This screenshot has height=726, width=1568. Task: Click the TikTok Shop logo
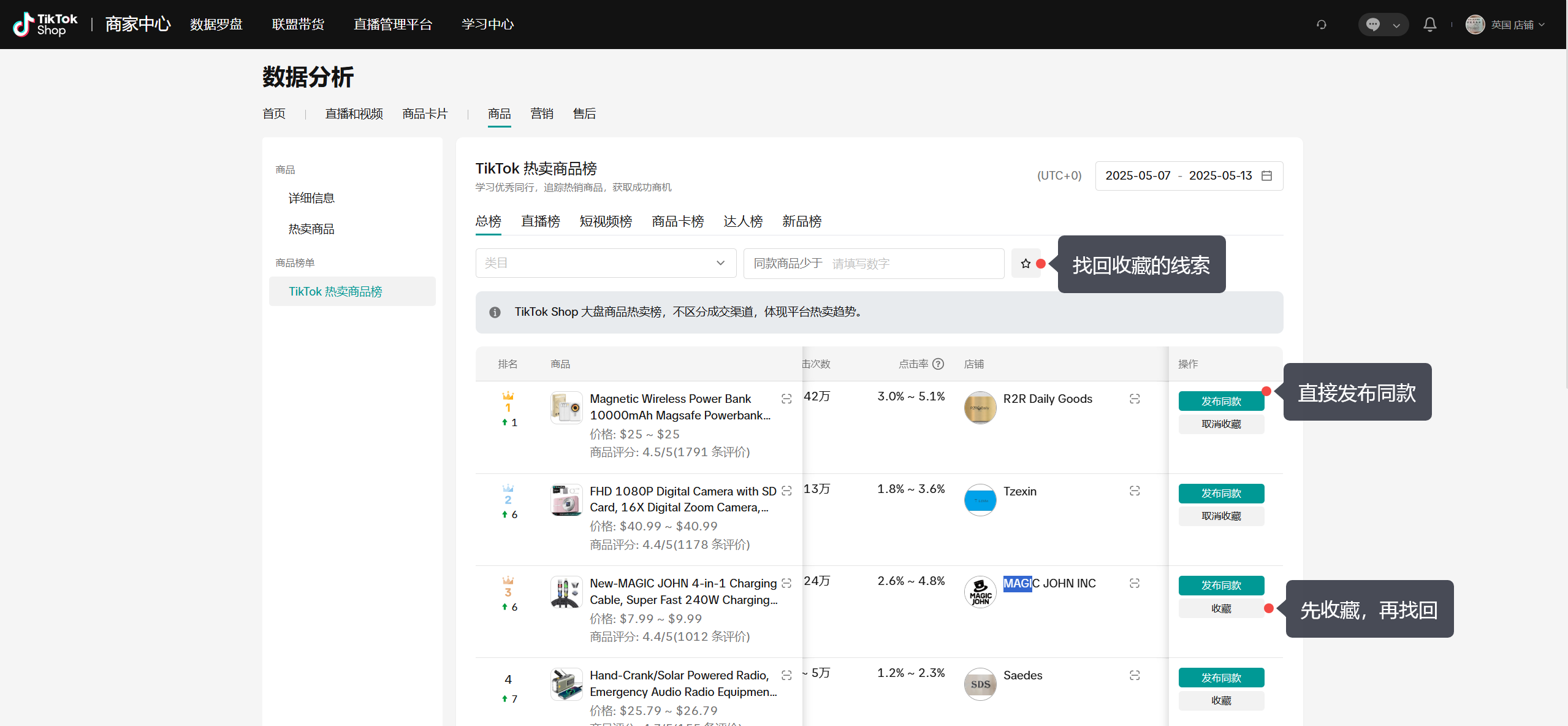(46, 25)
